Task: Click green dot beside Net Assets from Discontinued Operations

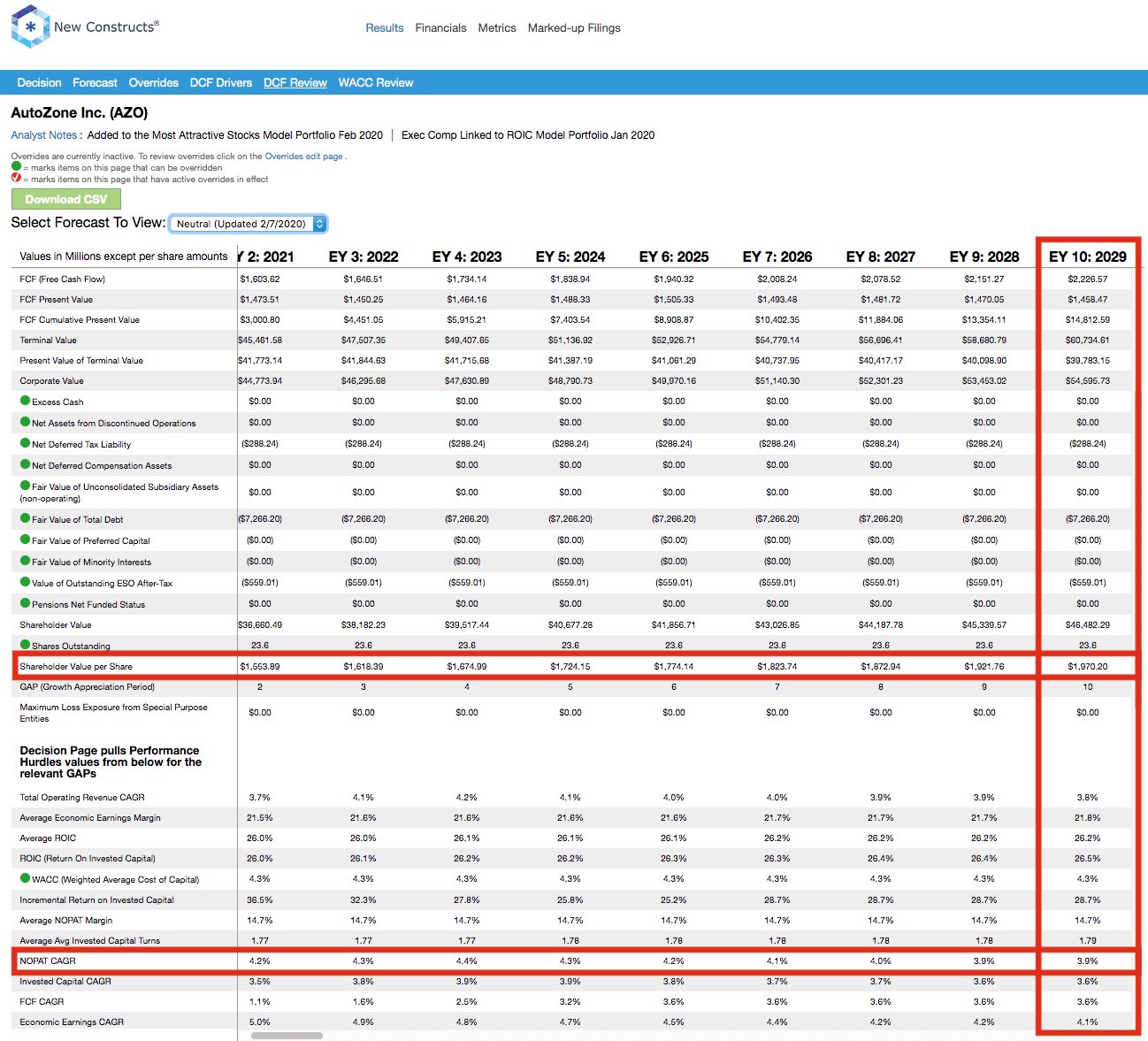Action: (x=26, y=422)
